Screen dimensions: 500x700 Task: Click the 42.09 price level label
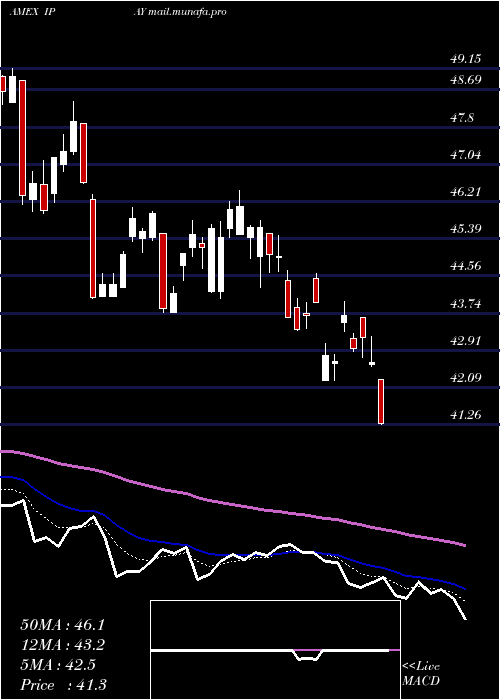point(465,378)
